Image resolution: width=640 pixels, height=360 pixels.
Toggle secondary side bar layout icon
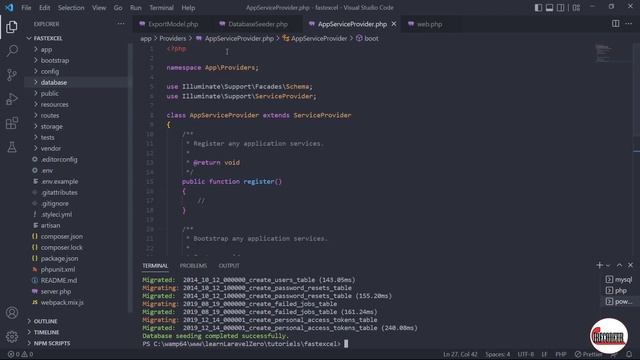click(x=561, y=7)
